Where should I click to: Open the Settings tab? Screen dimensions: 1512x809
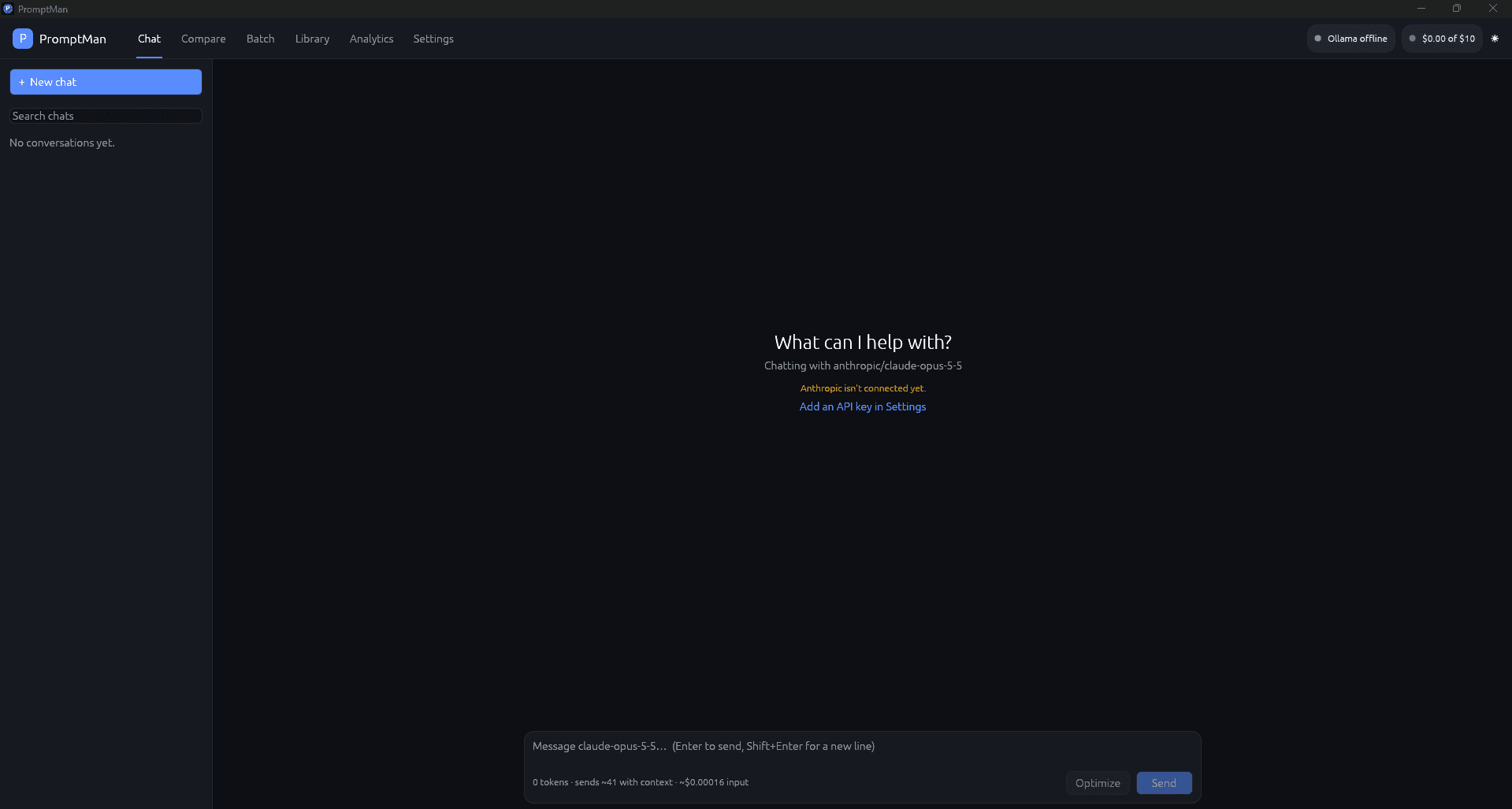click(433, 39)
